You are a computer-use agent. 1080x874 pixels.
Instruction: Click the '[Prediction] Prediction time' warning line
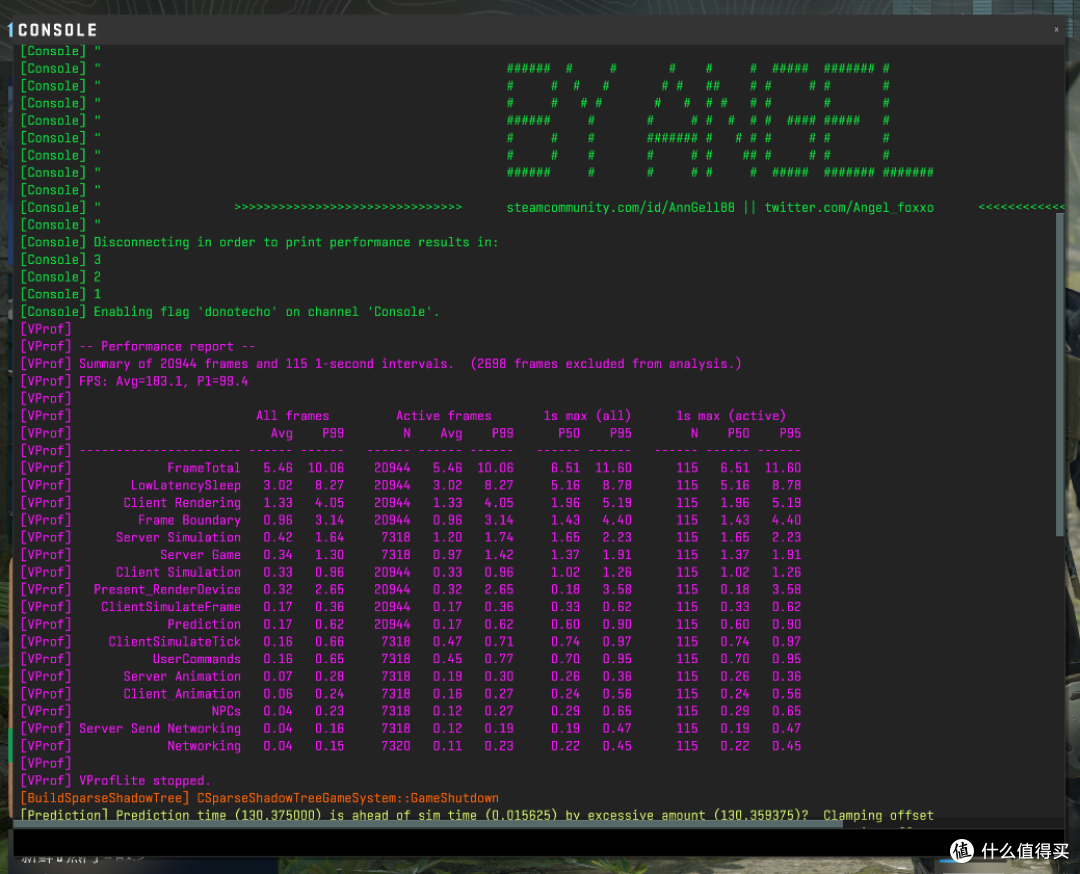click(477, 815)
